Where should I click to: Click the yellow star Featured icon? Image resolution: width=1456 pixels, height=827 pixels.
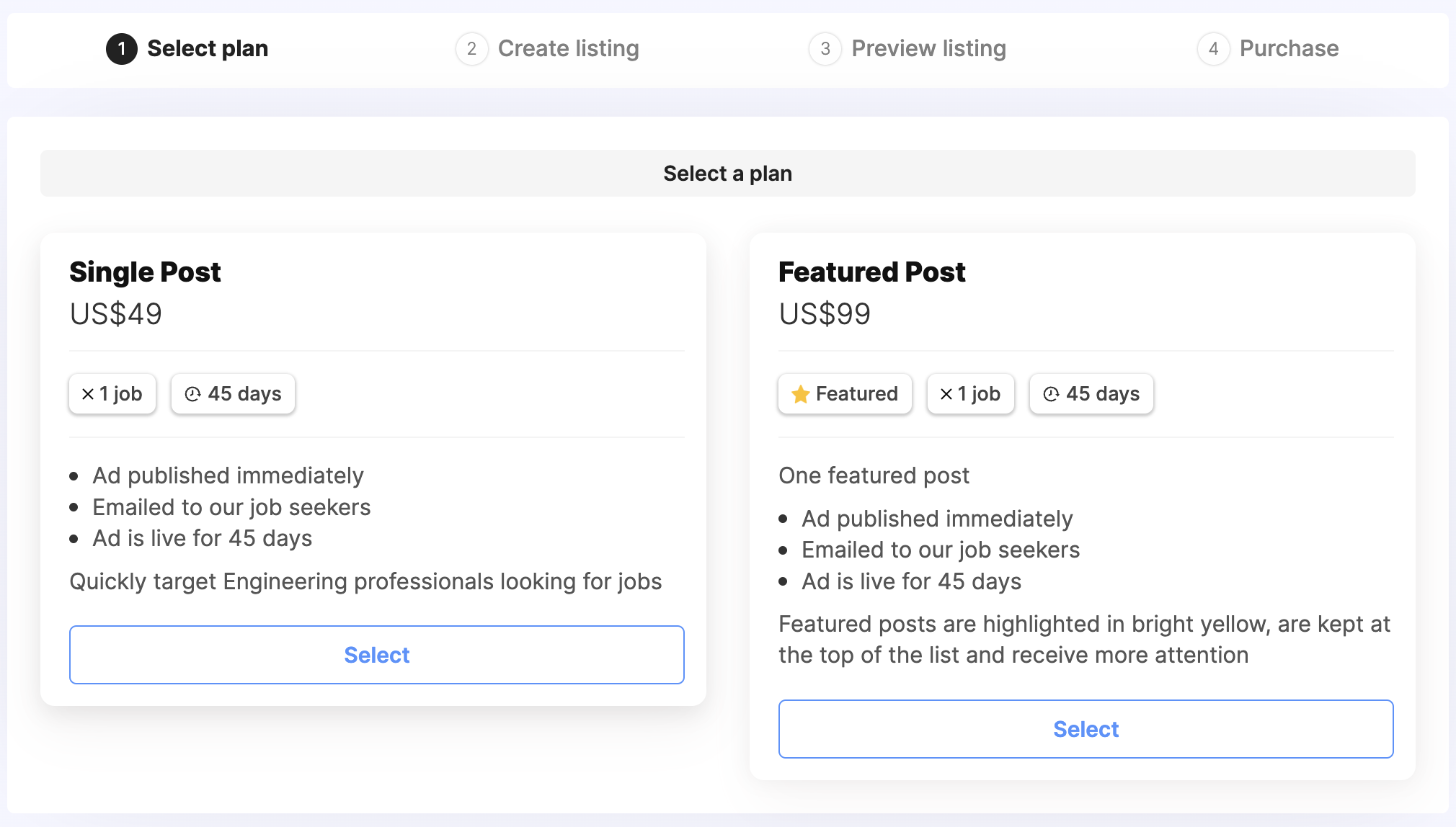(x=800, y=394)
